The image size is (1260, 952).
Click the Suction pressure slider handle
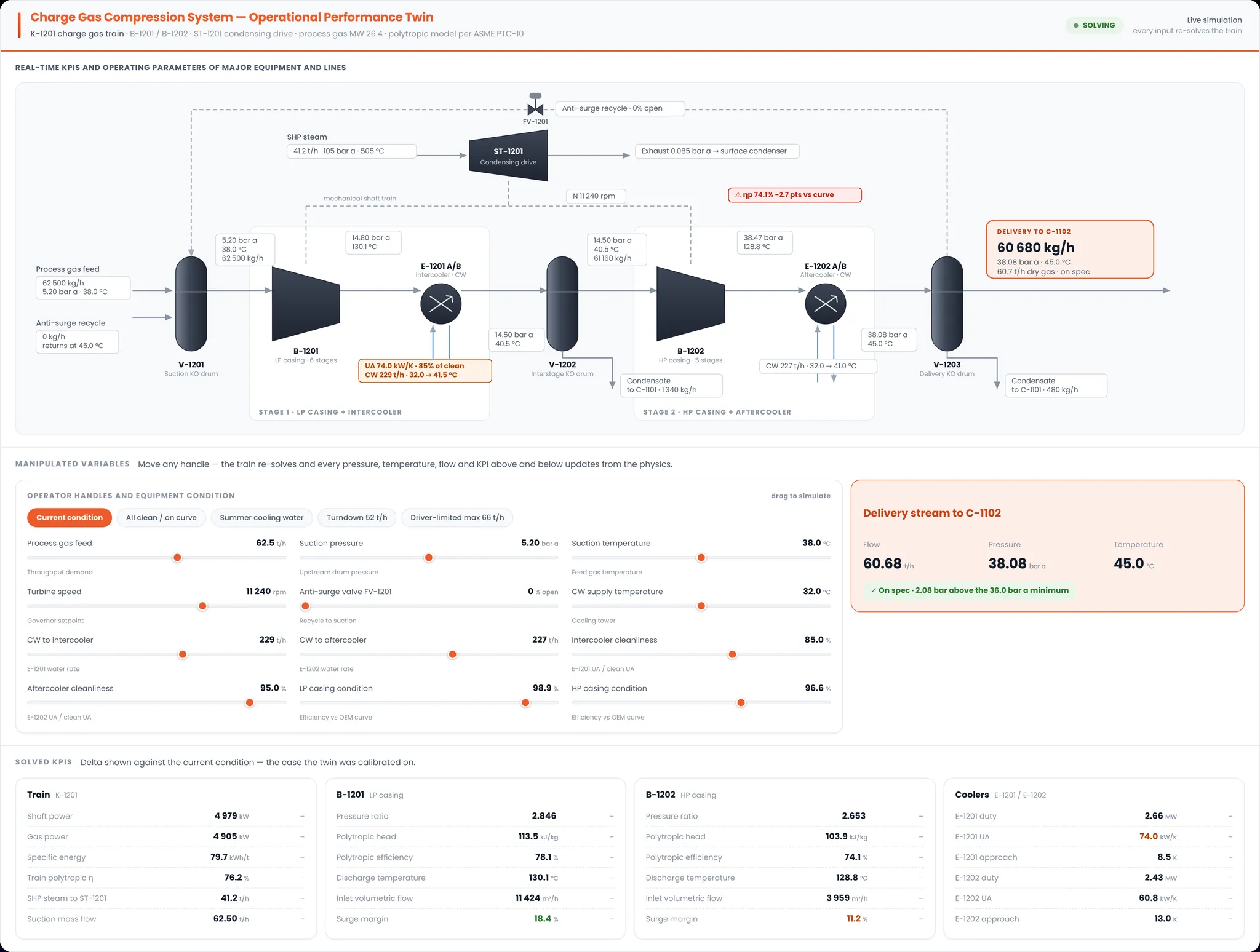[429, 557]
